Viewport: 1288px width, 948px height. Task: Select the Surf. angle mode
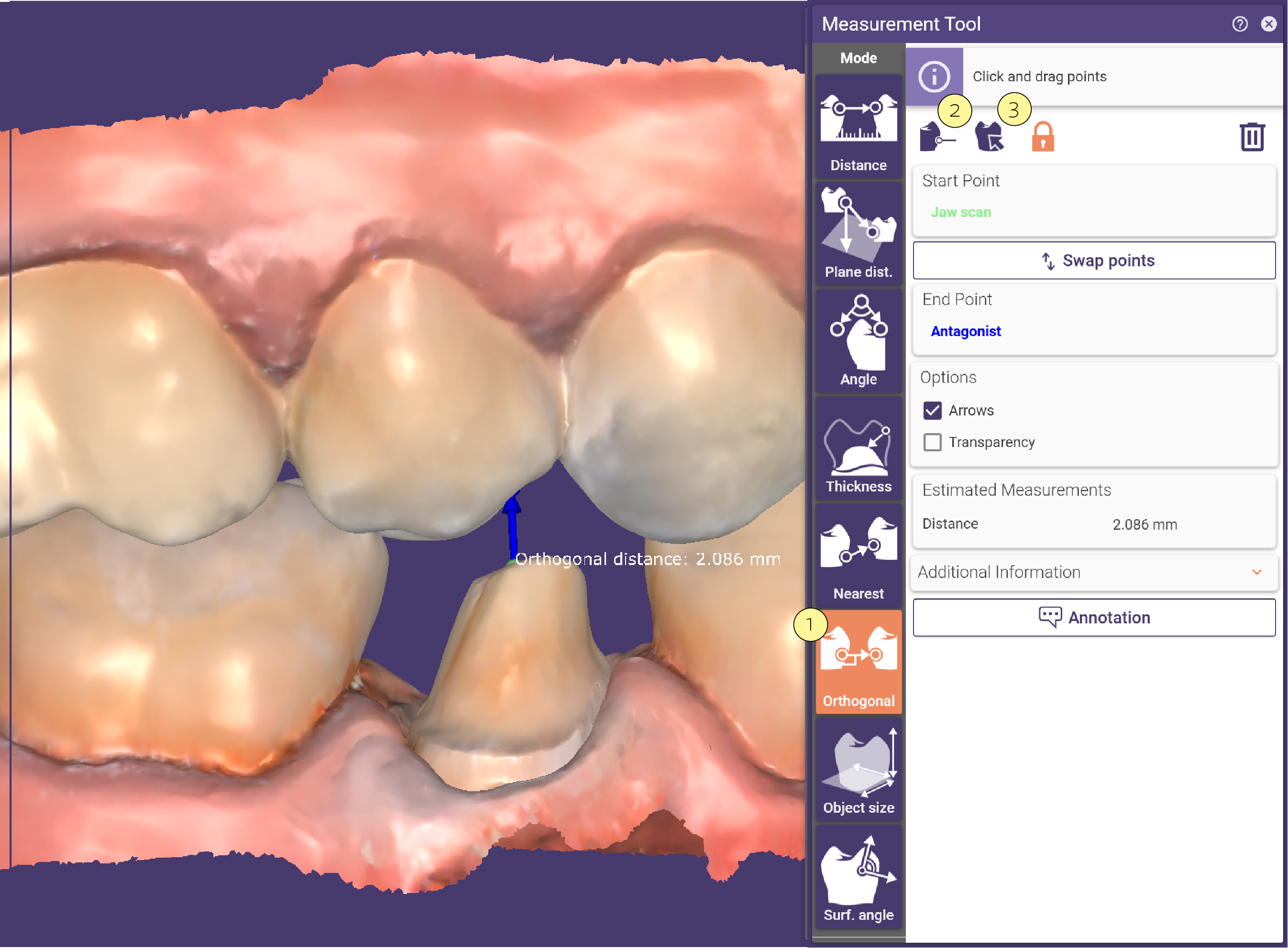coord(858,877)
